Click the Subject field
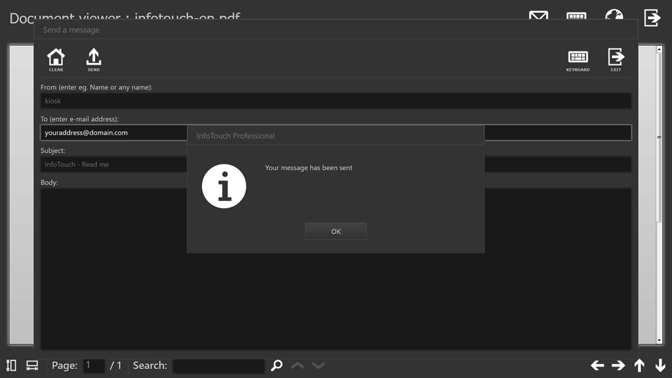The height and width of the screenshot is (378, 672). 336,165
